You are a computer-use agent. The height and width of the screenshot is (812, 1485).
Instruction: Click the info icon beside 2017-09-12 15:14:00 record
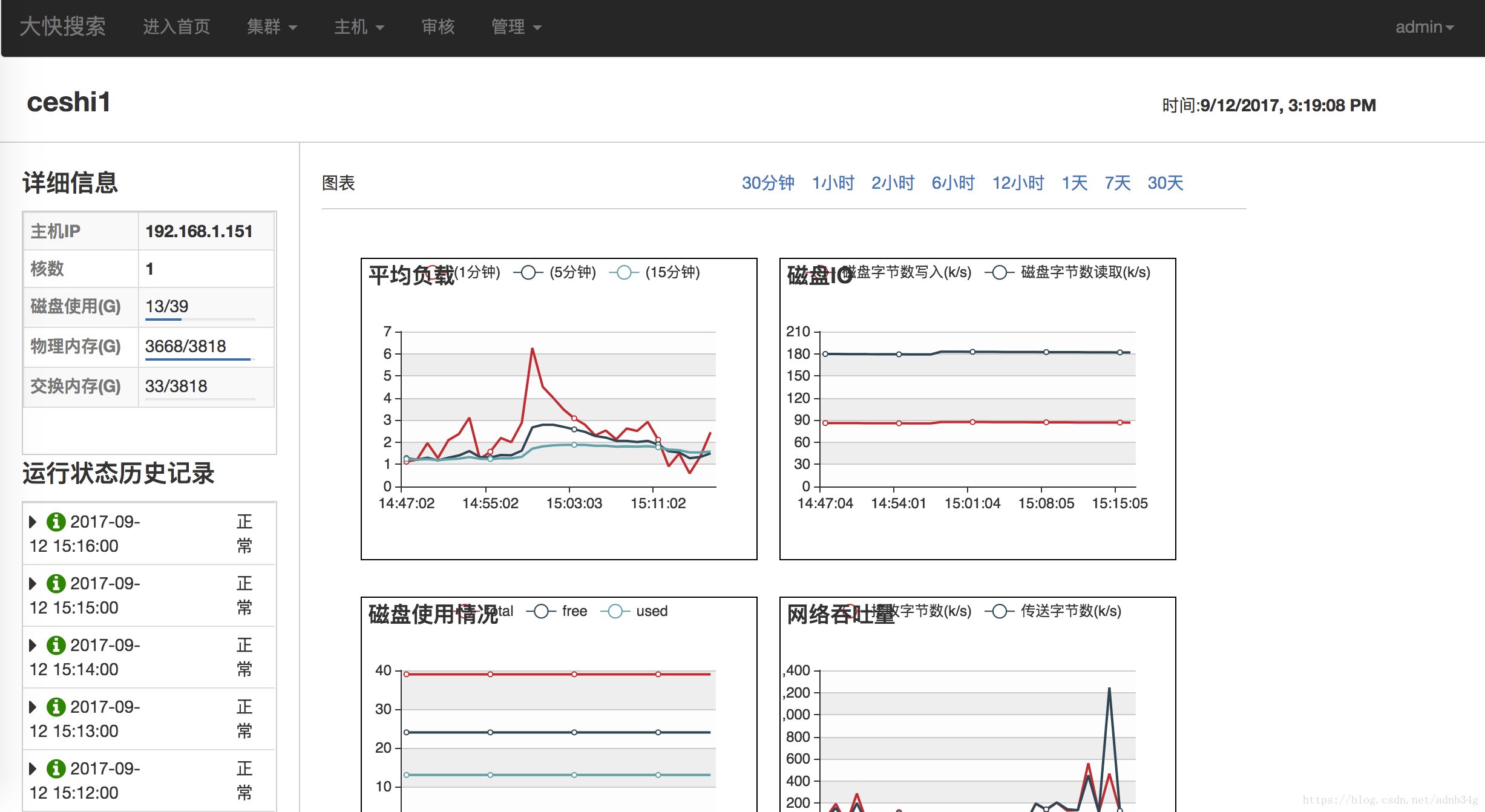pos(56,645)
